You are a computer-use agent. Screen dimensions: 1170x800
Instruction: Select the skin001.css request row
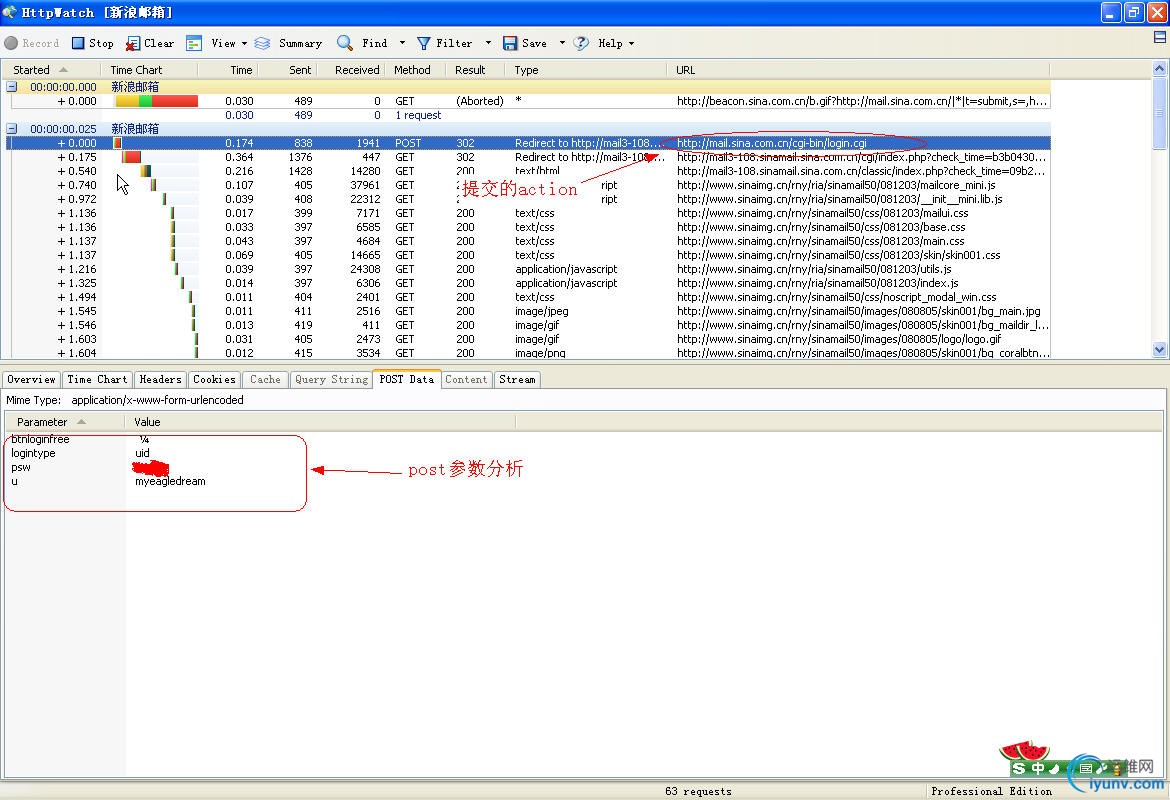[x=528, y=255]
